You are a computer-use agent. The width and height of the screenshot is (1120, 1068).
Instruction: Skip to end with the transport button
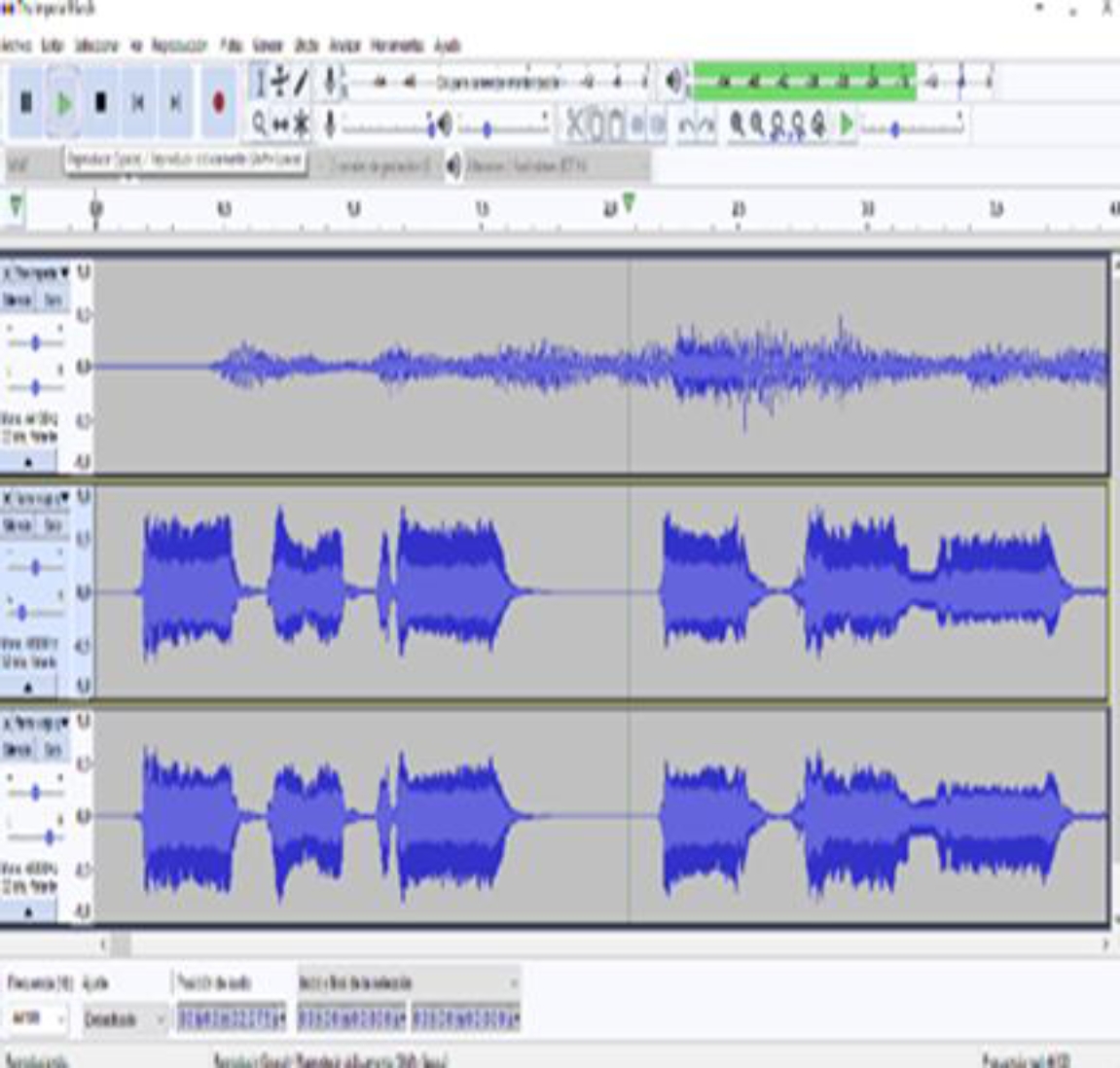pos(175,102)
